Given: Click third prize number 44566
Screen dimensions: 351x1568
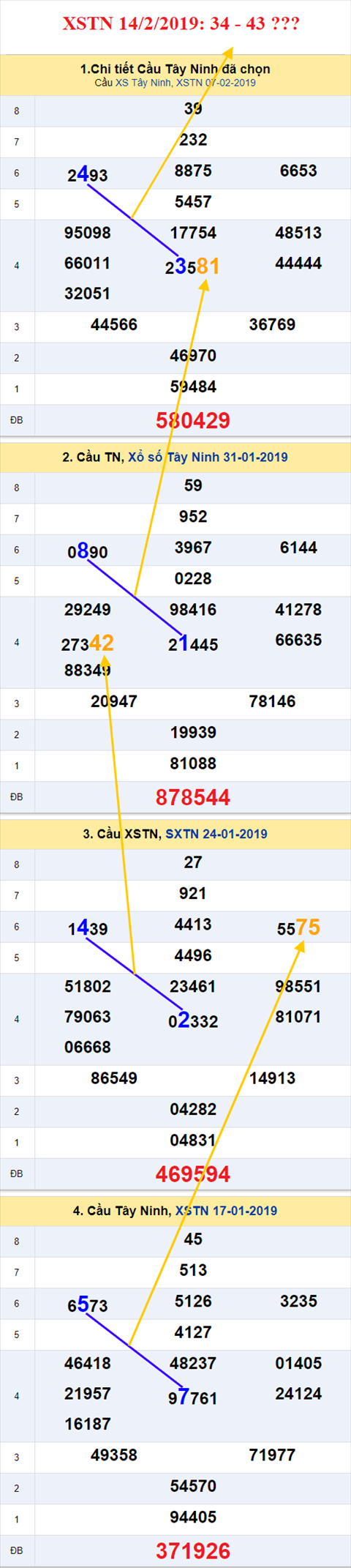Looking at the screenshot, I should 114,324.
